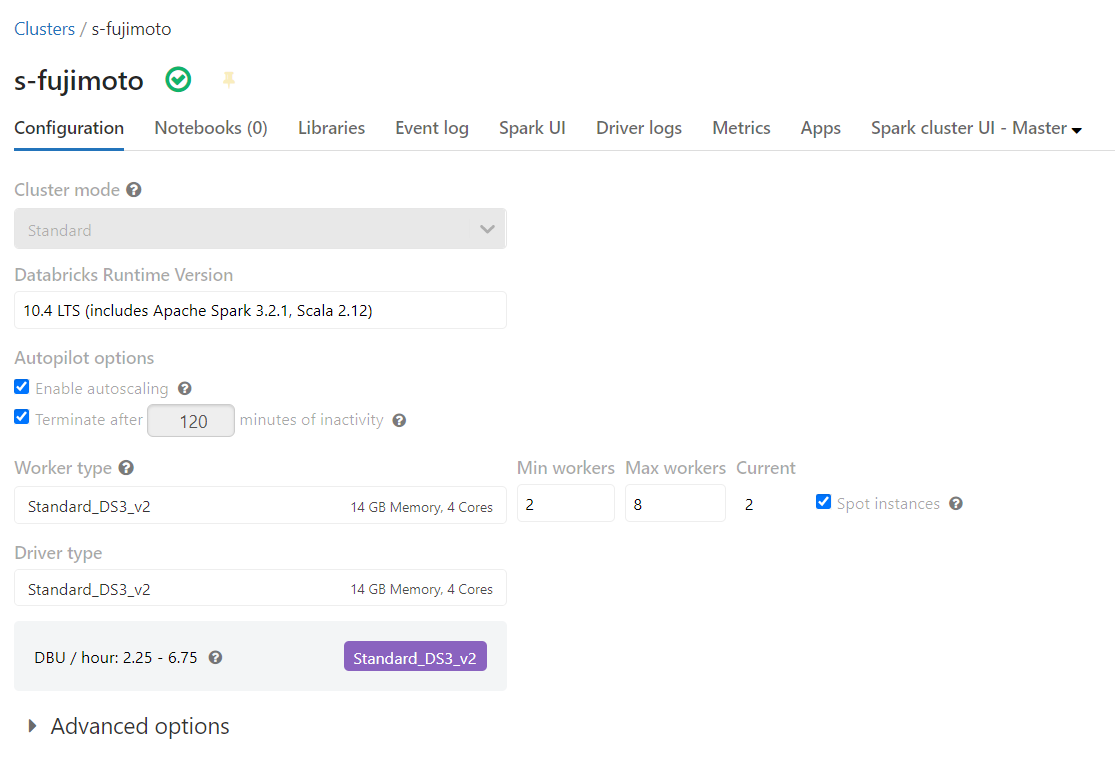
Task: Click the DBU / hour: 2.25 - 6.75 text
Action: [x=116, y=658]
